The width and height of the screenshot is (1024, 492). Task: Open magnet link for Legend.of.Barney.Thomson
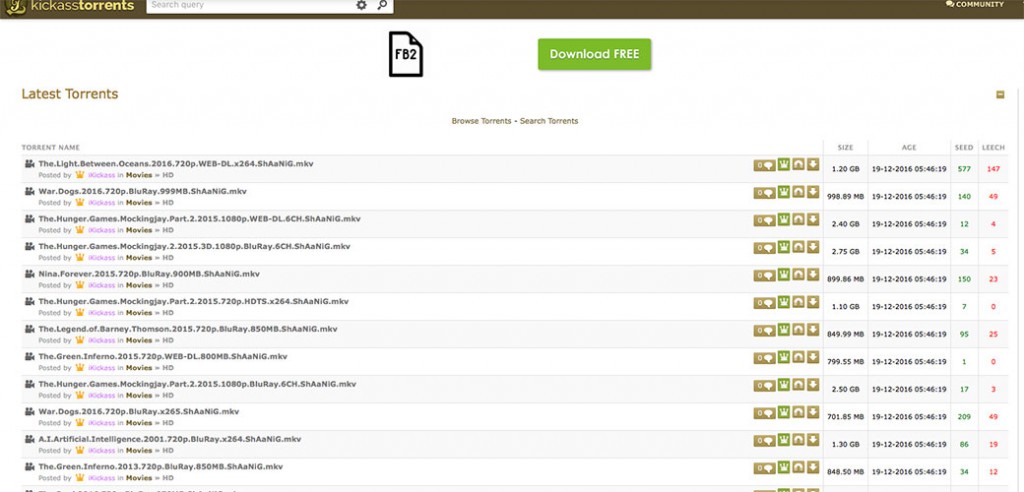[798, 329]
